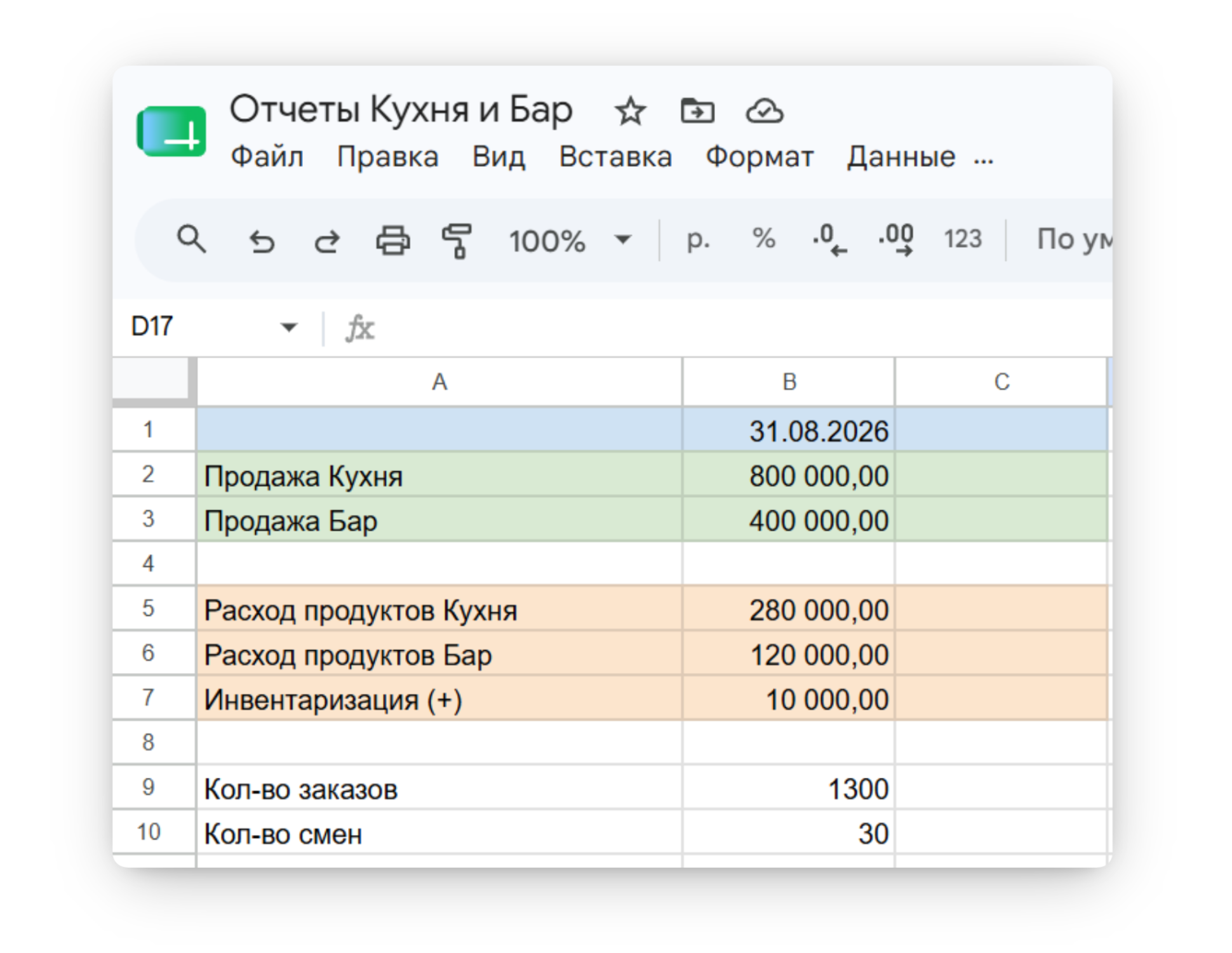This screenshot has height=953, width=1232.
Task: Apply ruble currency format
Action: click(698, 239)
